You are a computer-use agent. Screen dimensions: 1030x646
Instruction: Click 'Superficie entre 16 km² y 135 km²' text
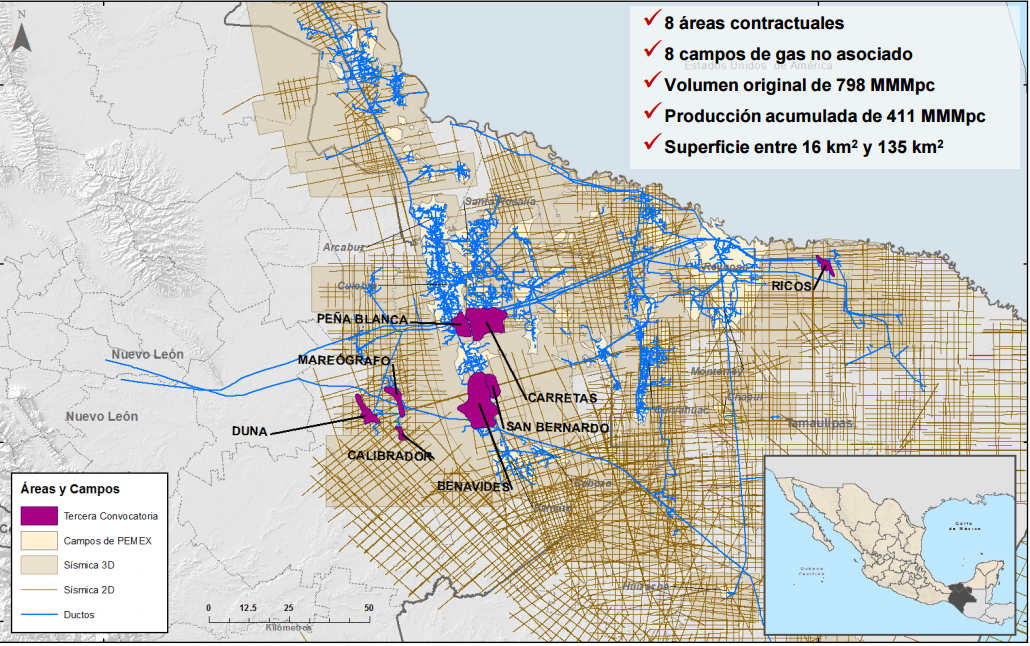click(x=803, y=146)
